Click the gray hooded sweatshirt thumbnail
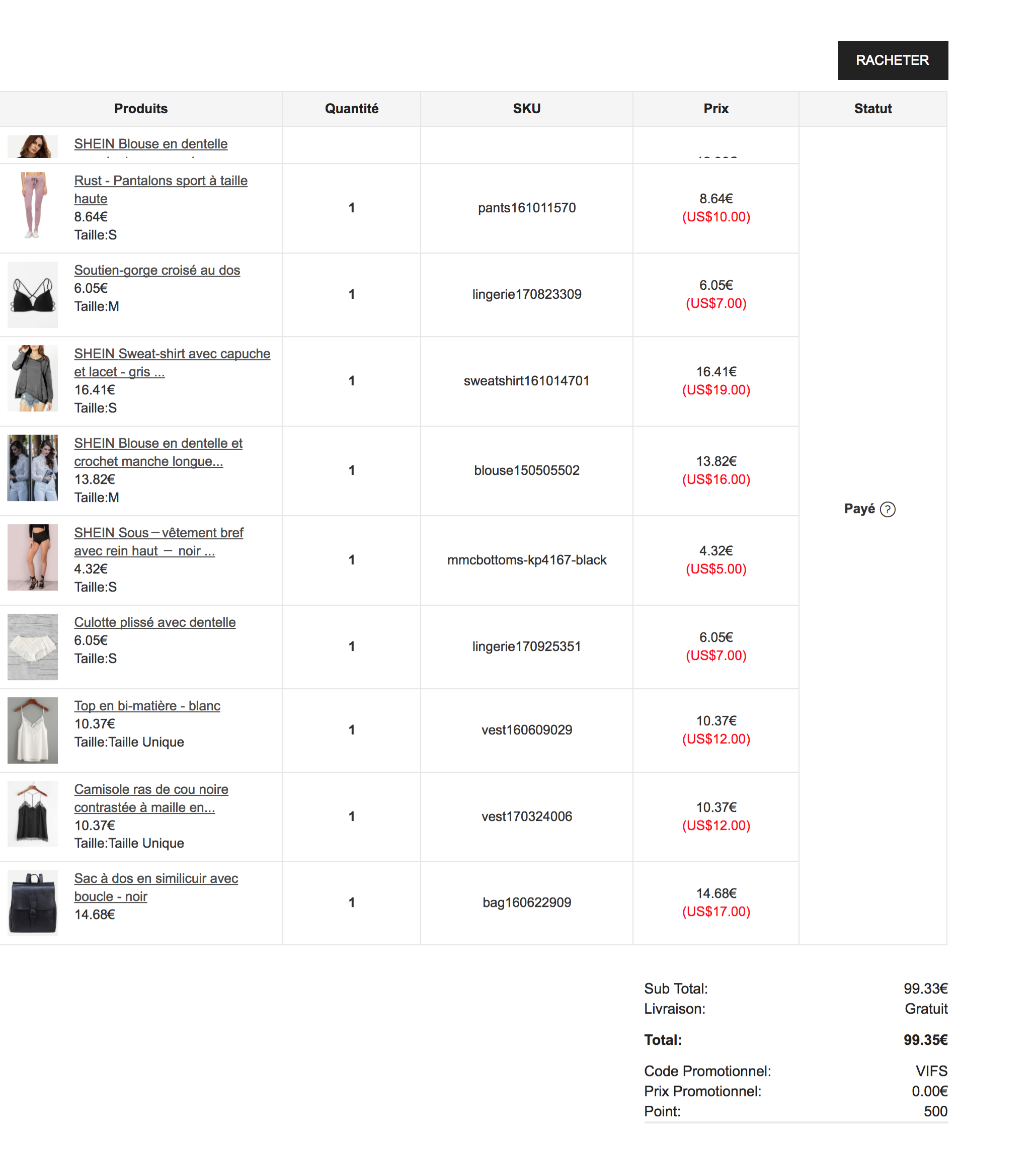This screenshot has width=1036, height=1153. [x=33, y=378]
